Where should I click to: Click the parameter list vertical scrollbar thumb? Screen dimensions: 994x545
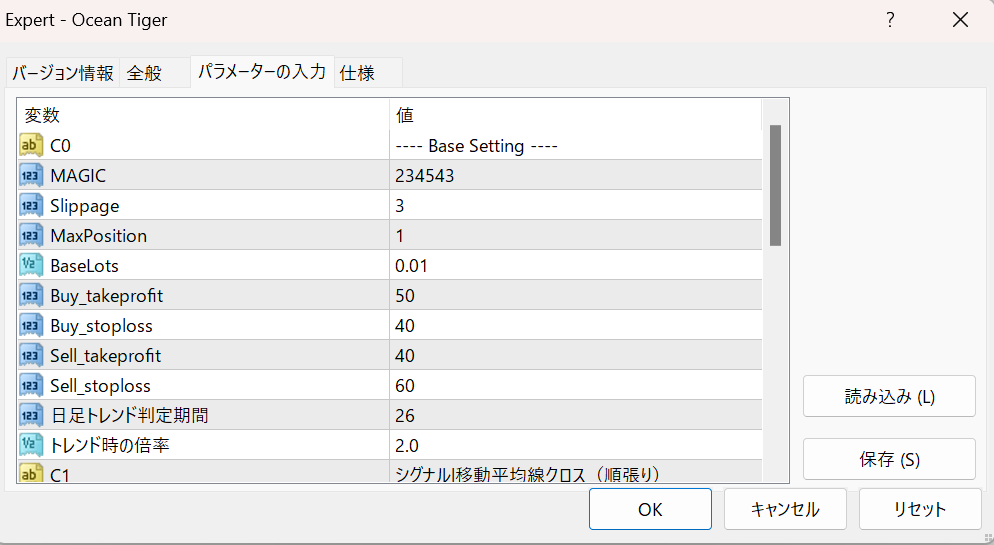click(775, 185)
